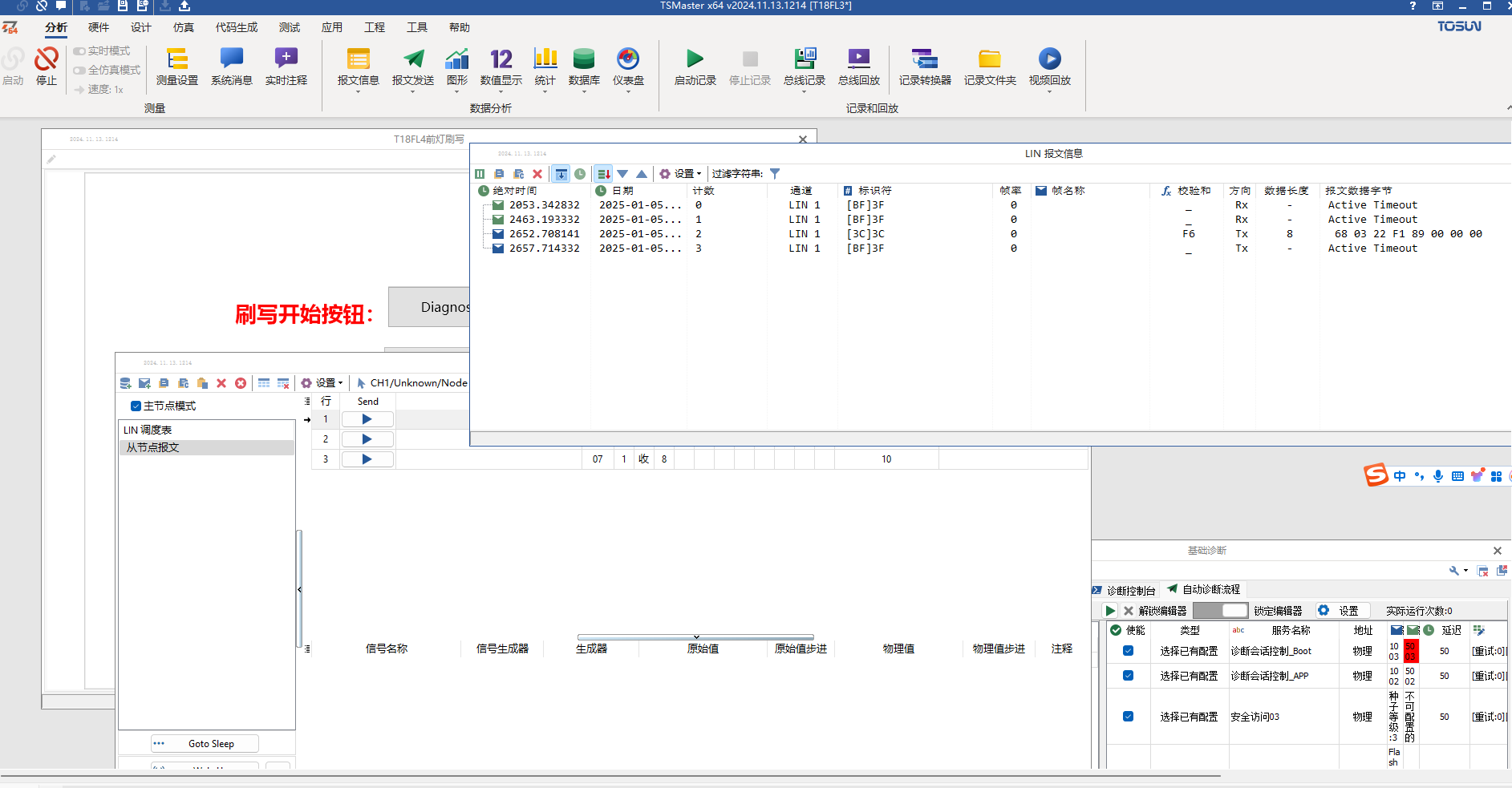Collapse the ribbon with the chevron at right edge

pos(1508,108)
